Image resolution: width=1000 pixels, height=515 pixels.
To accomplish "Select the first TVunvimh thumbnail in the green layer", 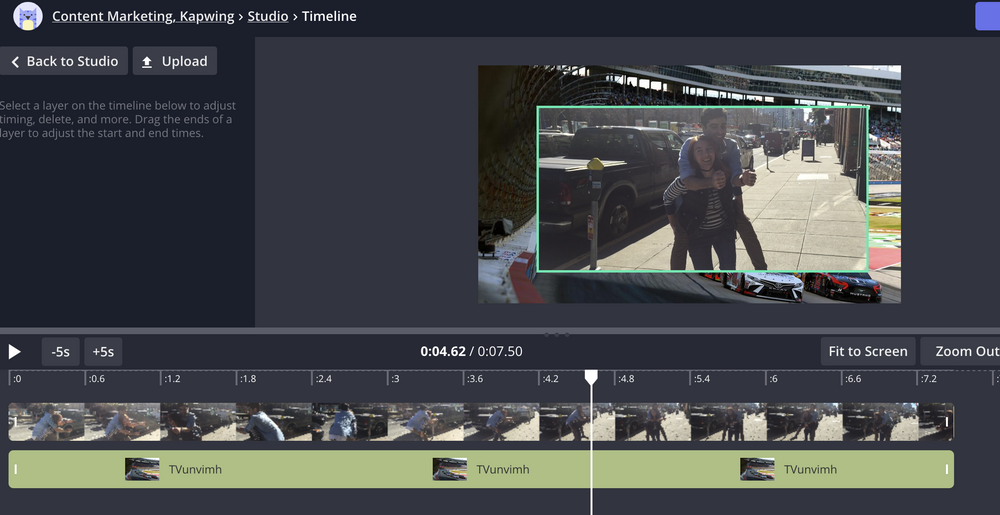I will (x=142, y=469).
